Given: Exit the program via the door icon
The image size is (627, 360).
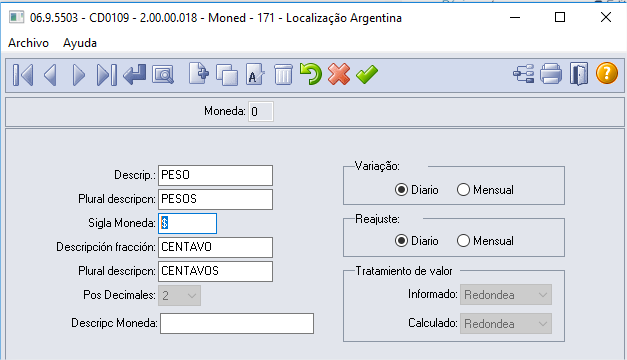Looking at the screenshot, I should tap(579, 74).
